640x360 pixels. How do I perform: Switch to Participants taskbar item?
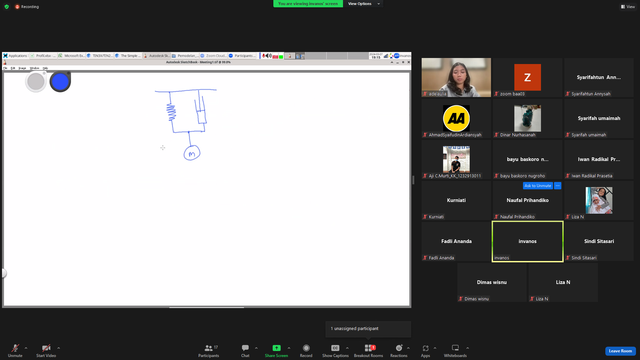[242, 56]
